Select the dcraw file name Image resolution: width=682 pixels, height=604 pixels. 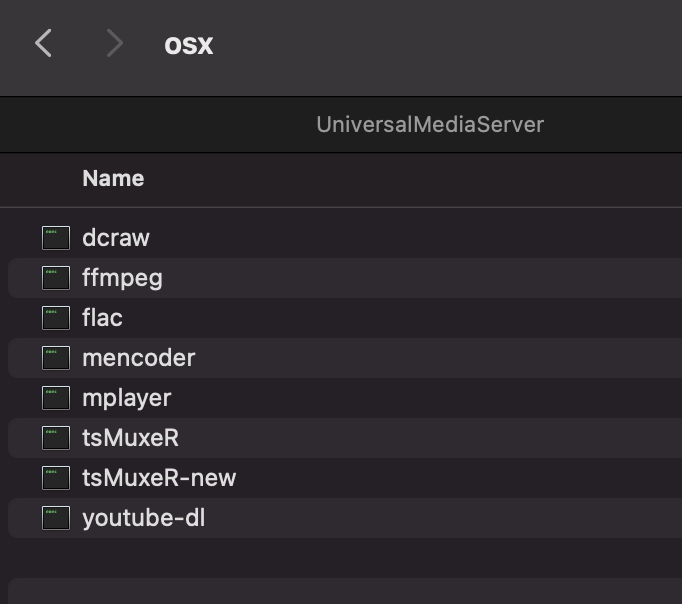coord(116,238)
